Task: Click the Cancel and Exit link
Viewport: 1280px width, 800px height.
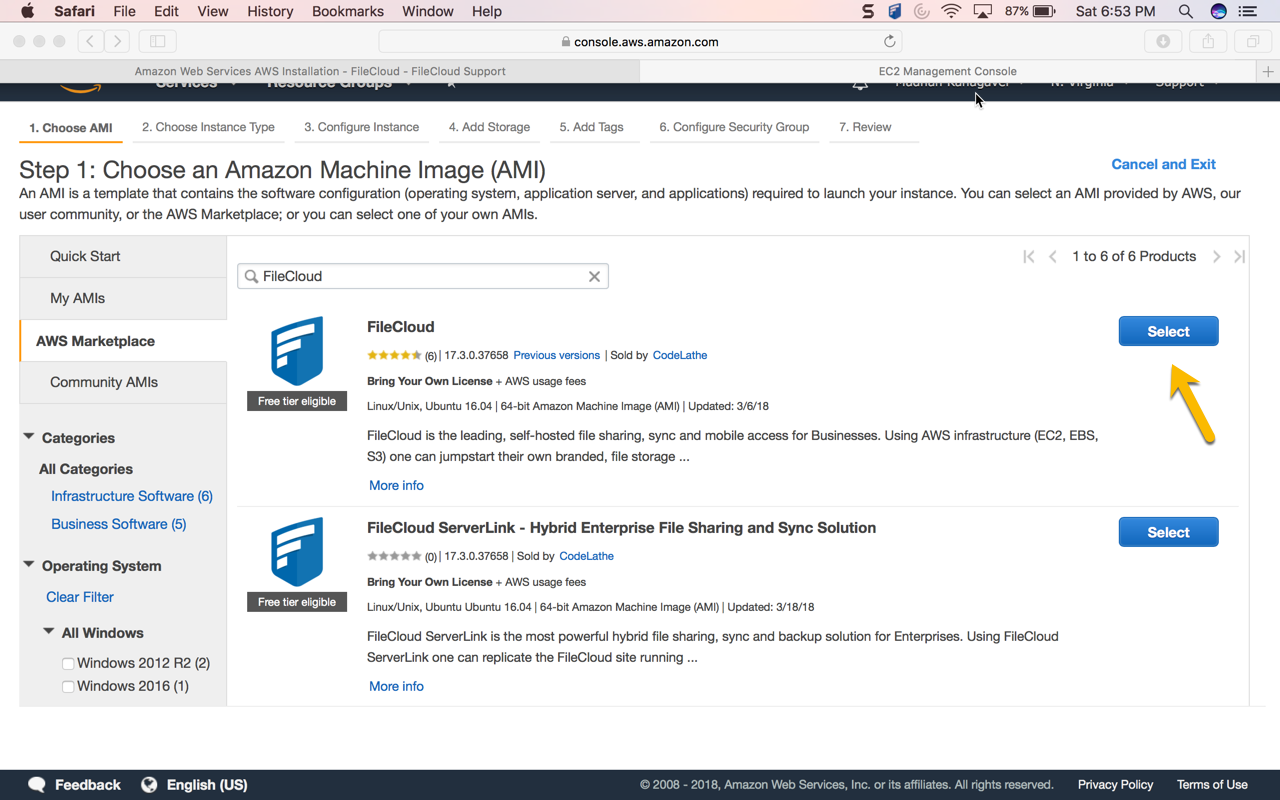Action: (1163, 164)
